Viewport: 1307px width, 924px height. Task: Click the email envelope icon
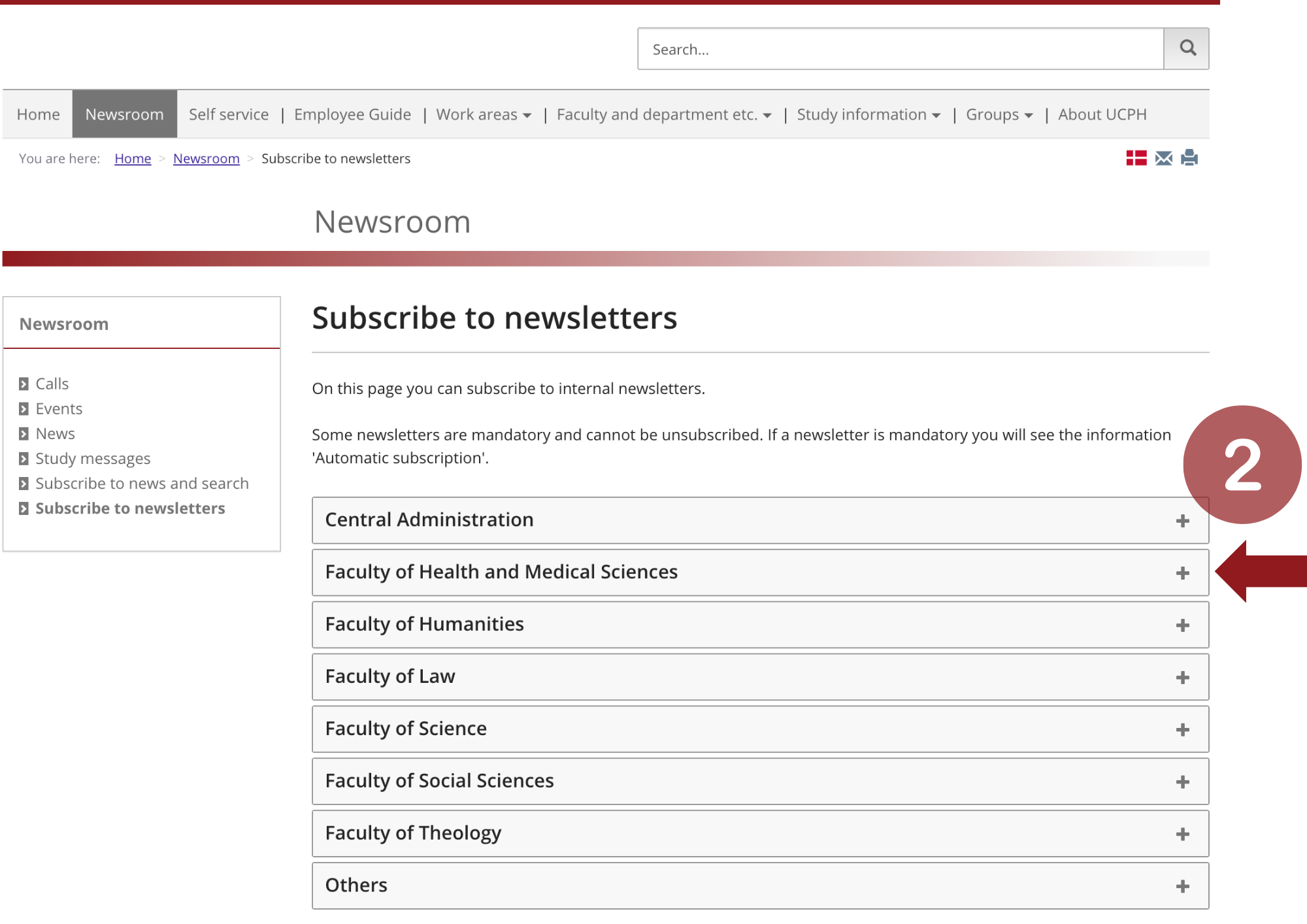tap(1163, 158)
